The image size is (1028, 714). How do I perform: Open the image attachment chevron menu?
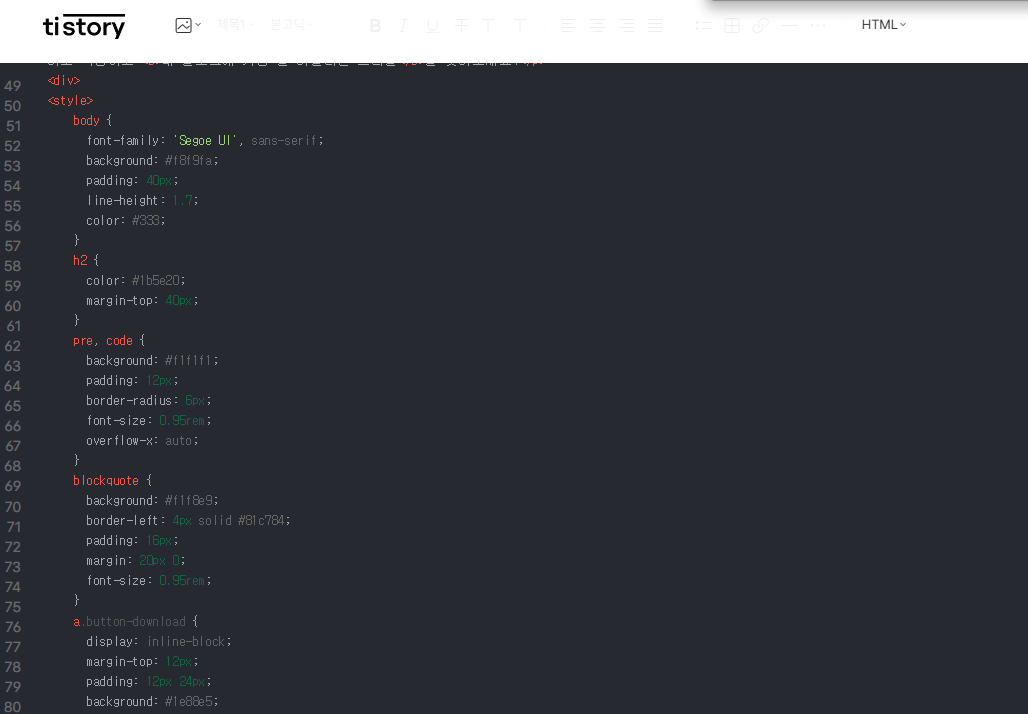(196, 24)
